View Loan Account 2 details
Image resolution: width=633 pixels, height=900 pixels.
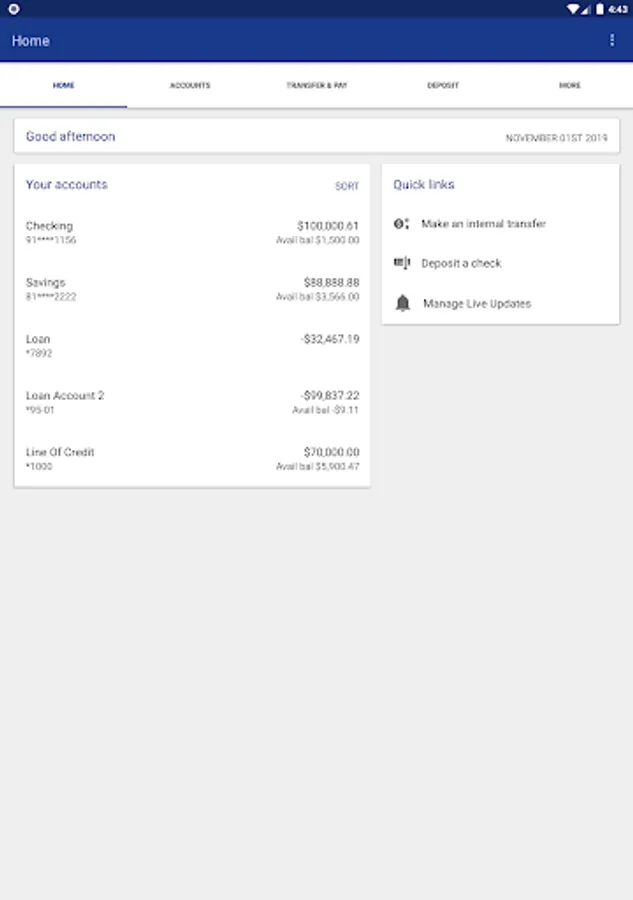(192, 402)
